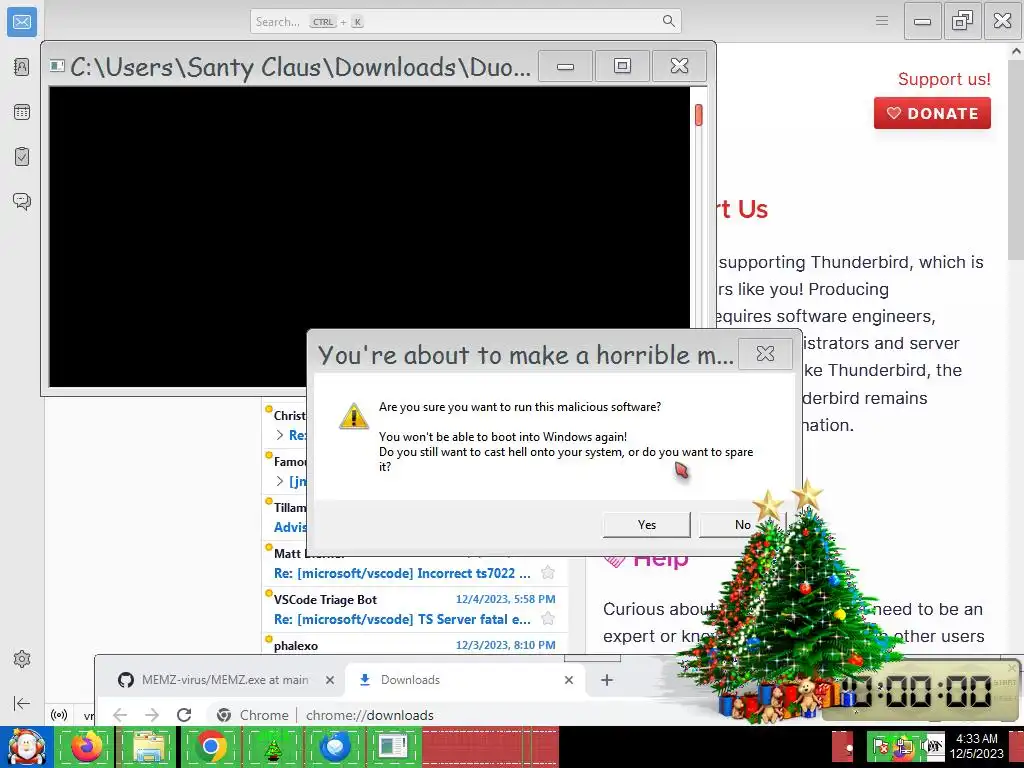Open the Christmas tree taskbar app

(273, 747)
